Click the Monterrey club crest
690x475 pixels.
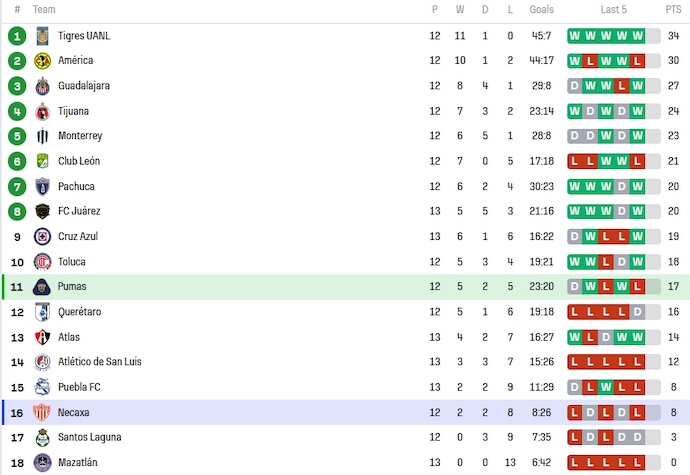43,136
